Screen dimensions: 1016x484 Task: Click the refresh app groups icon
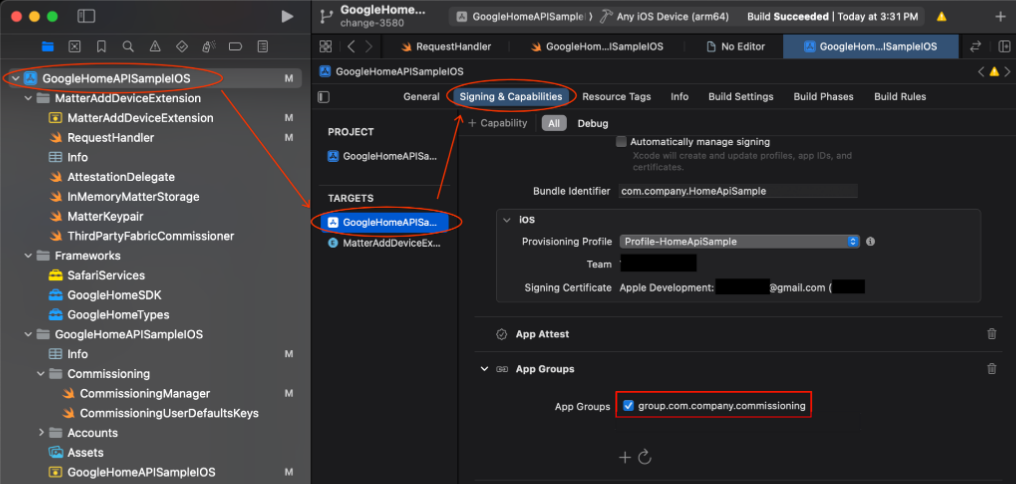(x=645, y=457)
